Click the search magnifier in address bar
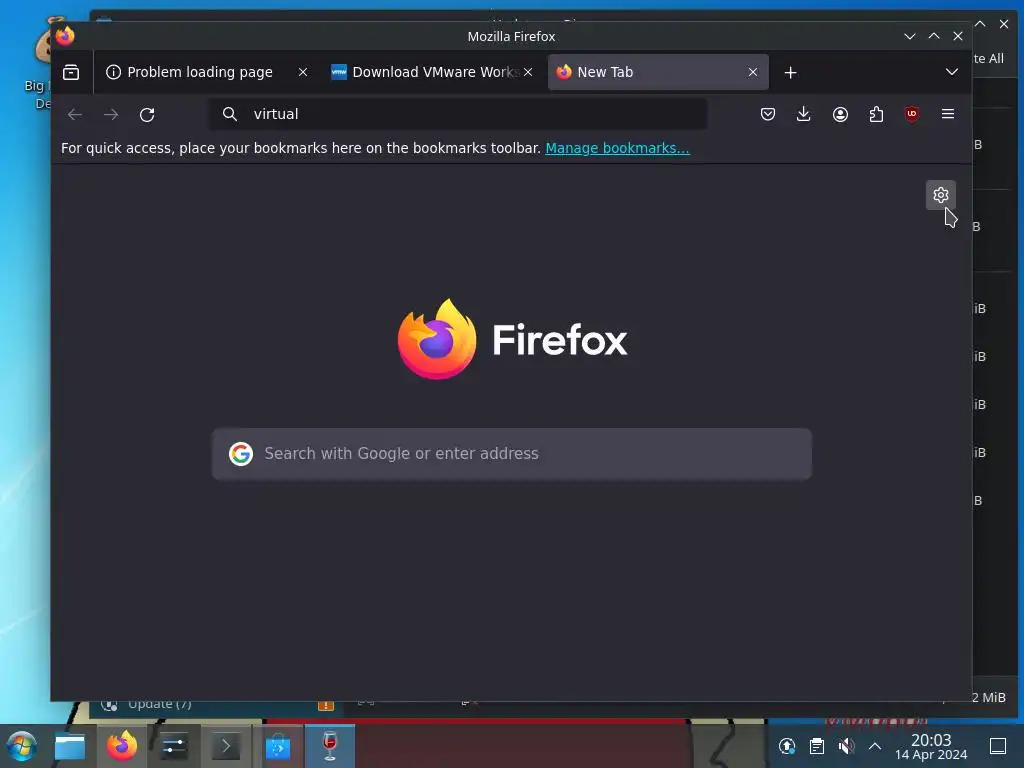The height and width of the screenshot is (768, 1024). (x=229, y=114)
